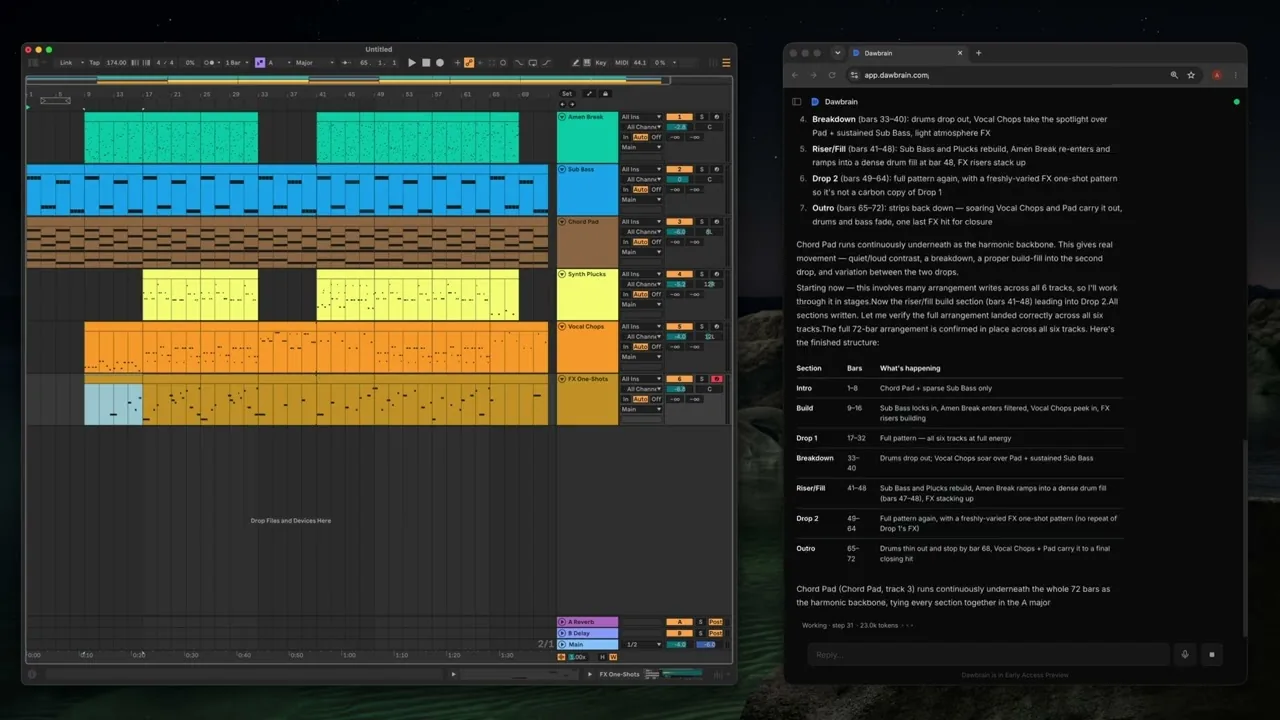
Task: Fold the Chord Pad track
Action: 562,222
